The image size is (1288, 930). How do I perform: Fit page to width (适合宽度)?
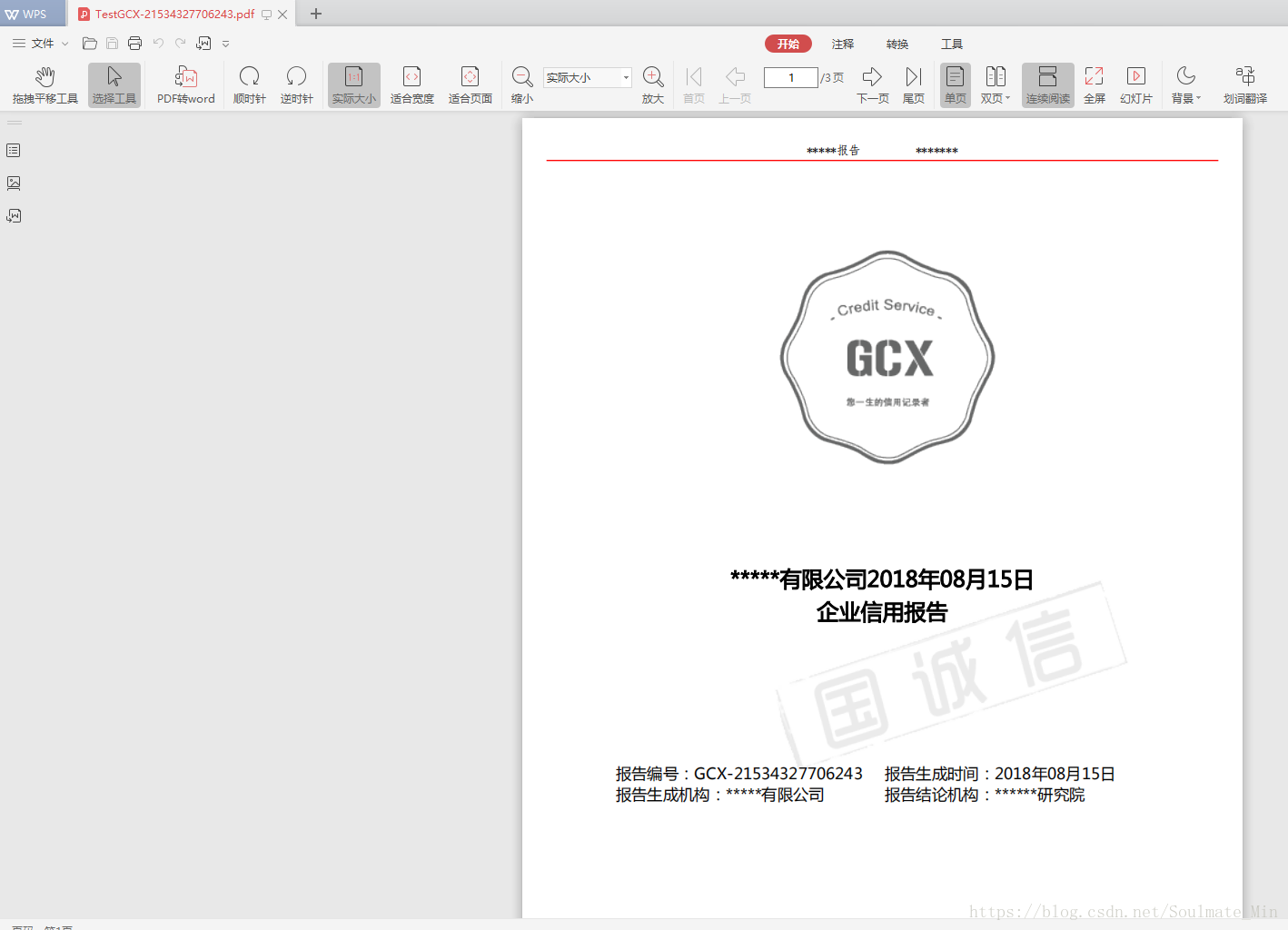point(411,85)
